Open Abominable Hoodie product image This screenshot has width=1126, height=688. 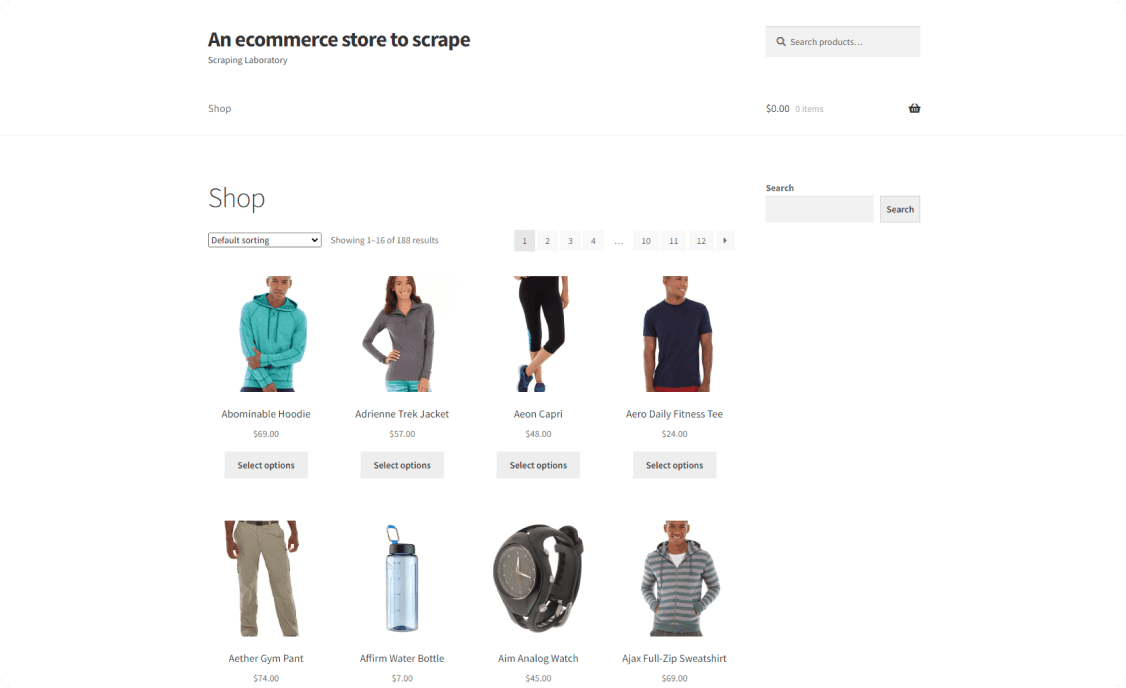point(266,334)
